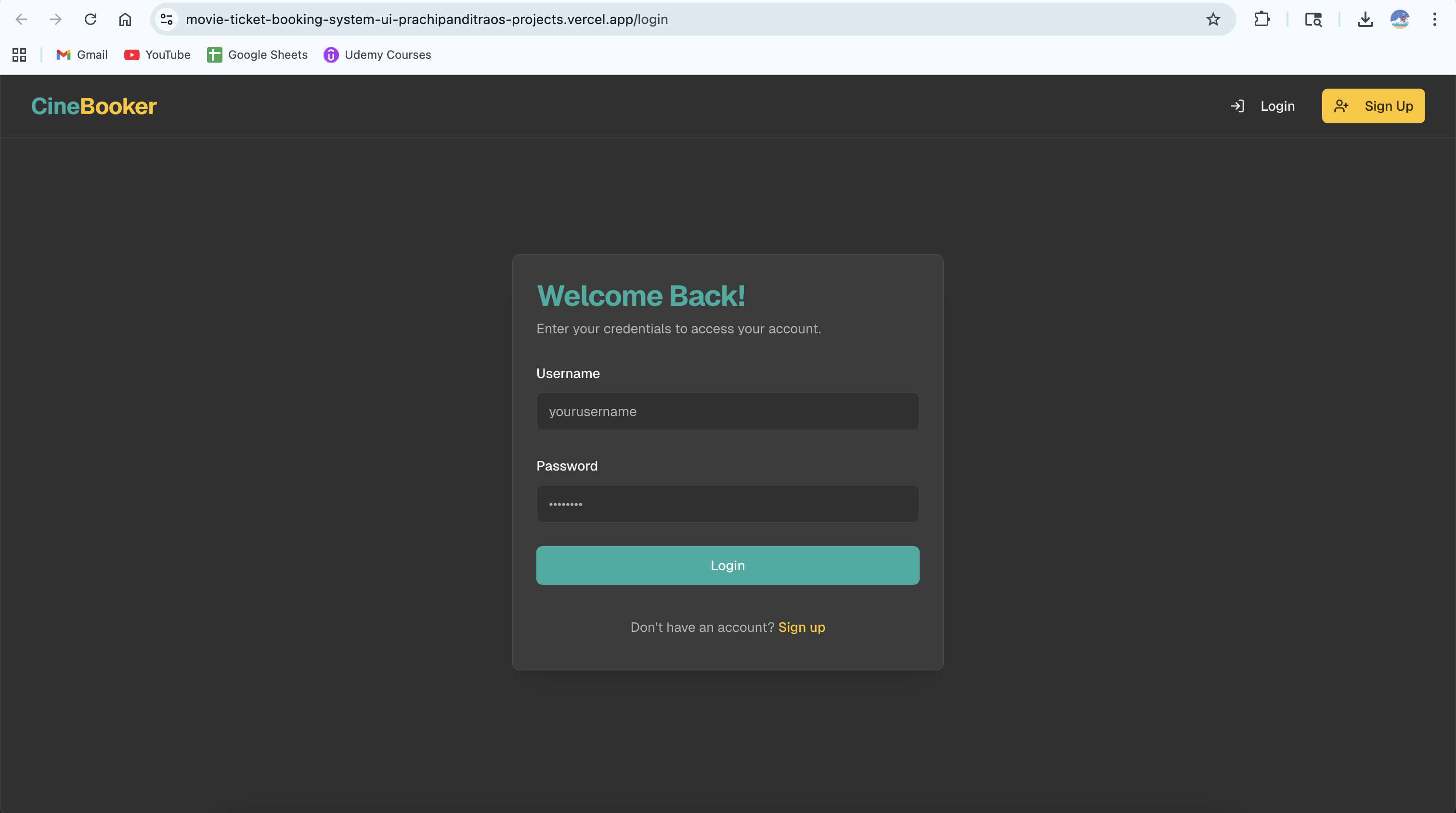Bookmark this page with the star icon
Viewport: 1456px width, 813px height.
click(x=1213, y=19)
